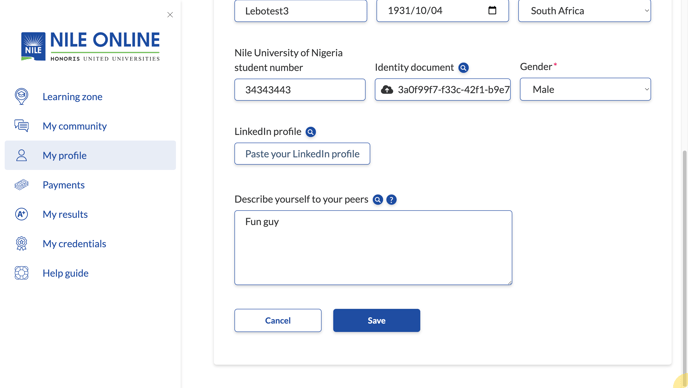Open the Gender dropdown showing Male

tap(585, 90)
